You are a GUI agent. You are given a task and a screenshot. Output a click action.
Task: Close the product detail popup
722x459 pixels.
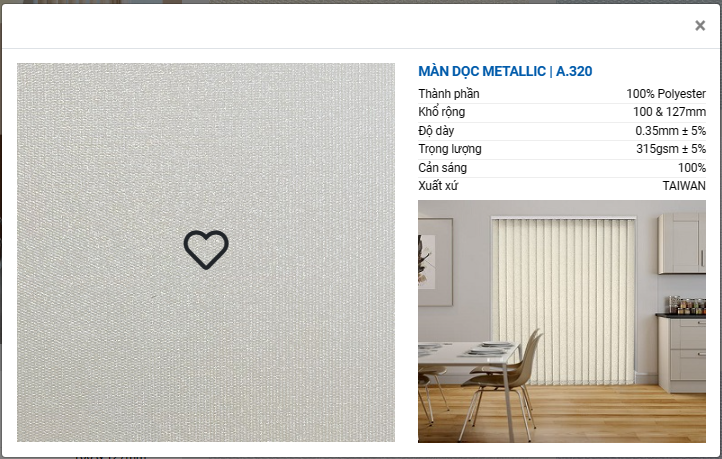coord(700,25)
